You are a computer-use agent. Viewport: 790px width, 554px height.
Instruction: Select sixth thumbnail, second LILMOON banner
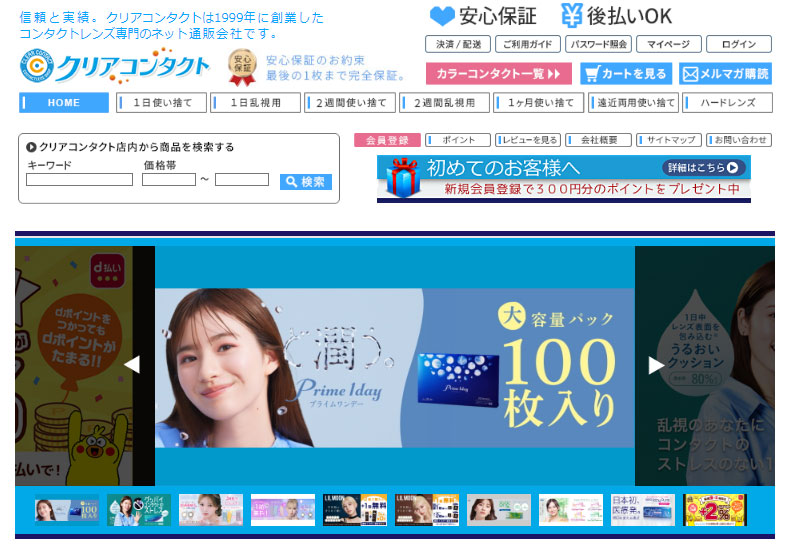click(x=427, y=510)
